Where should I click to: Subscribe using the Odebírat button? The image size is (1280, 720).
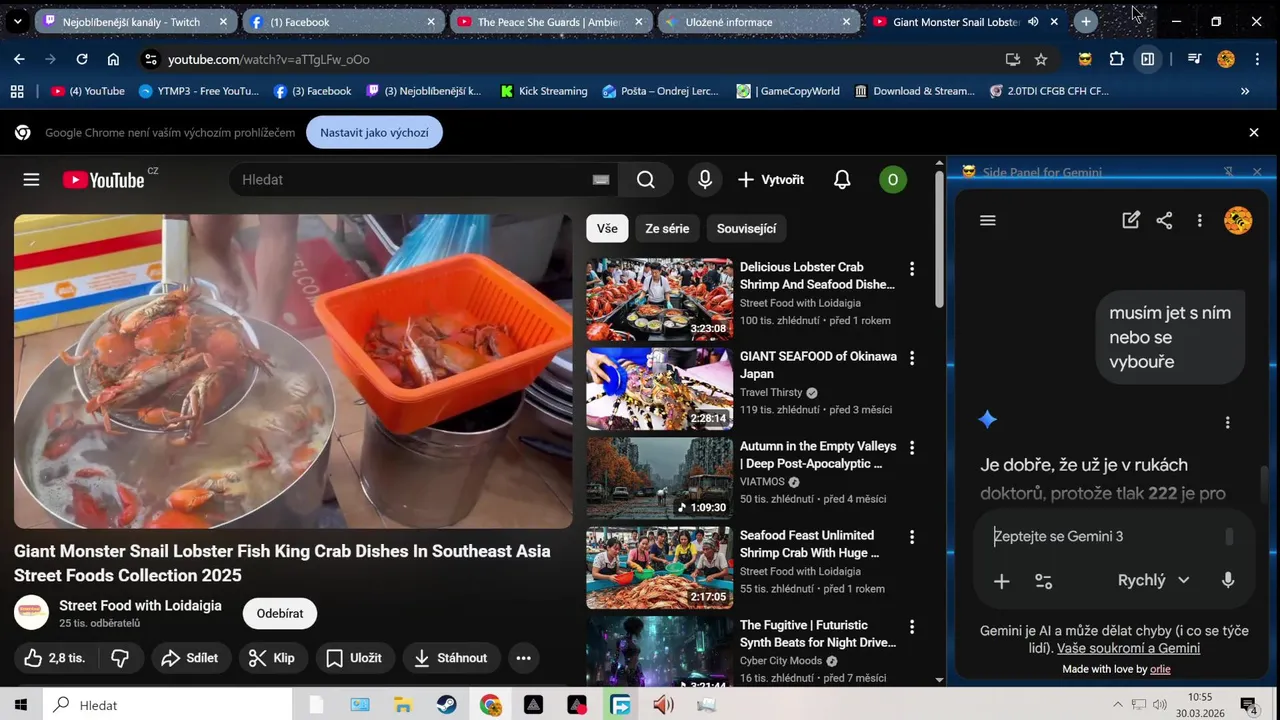[x=280, y=614]
